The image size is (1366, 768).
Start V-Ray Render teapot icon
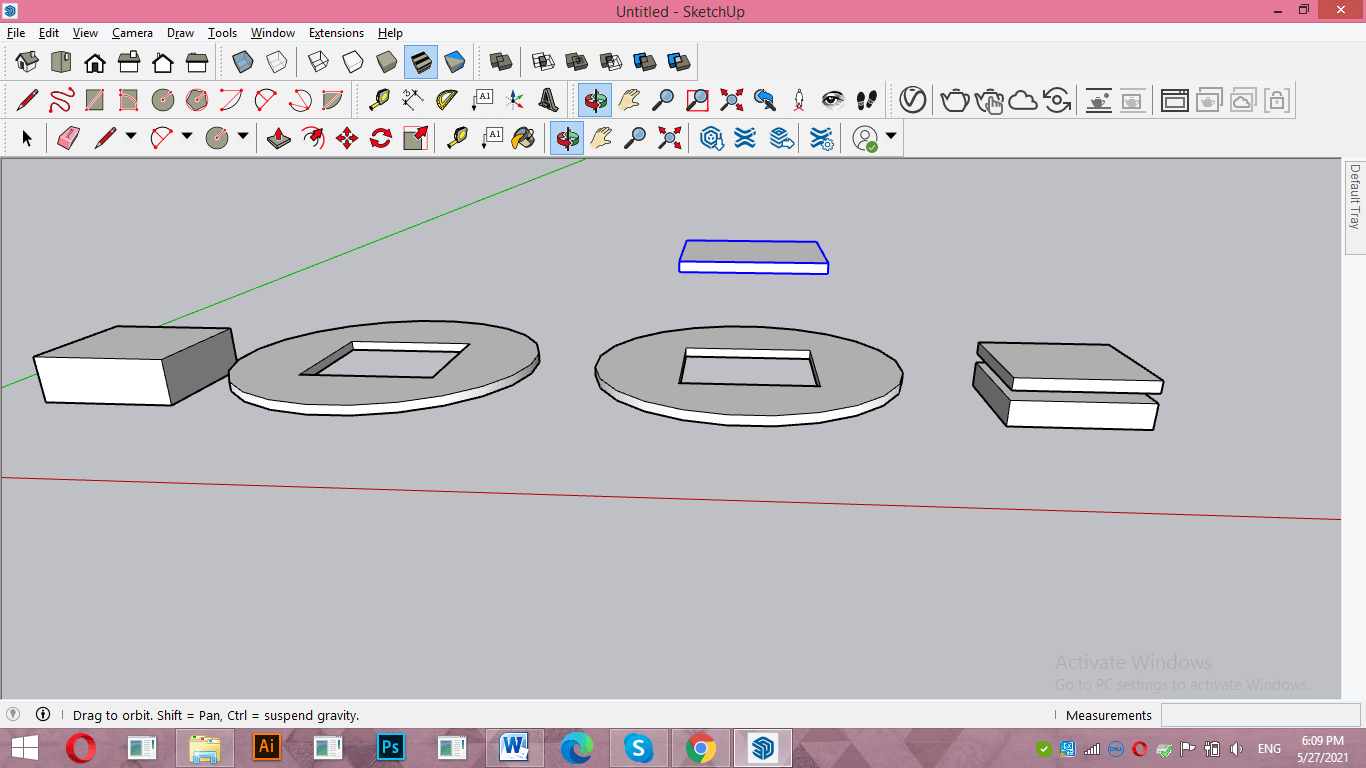tap(955, 99)
